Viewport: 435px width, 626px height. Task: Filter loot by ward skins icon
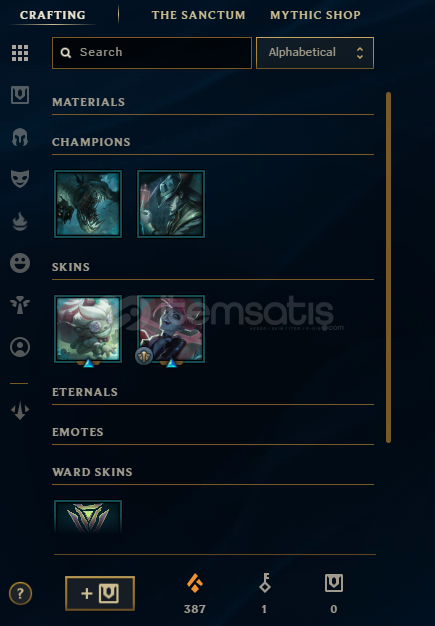point(20,305)
